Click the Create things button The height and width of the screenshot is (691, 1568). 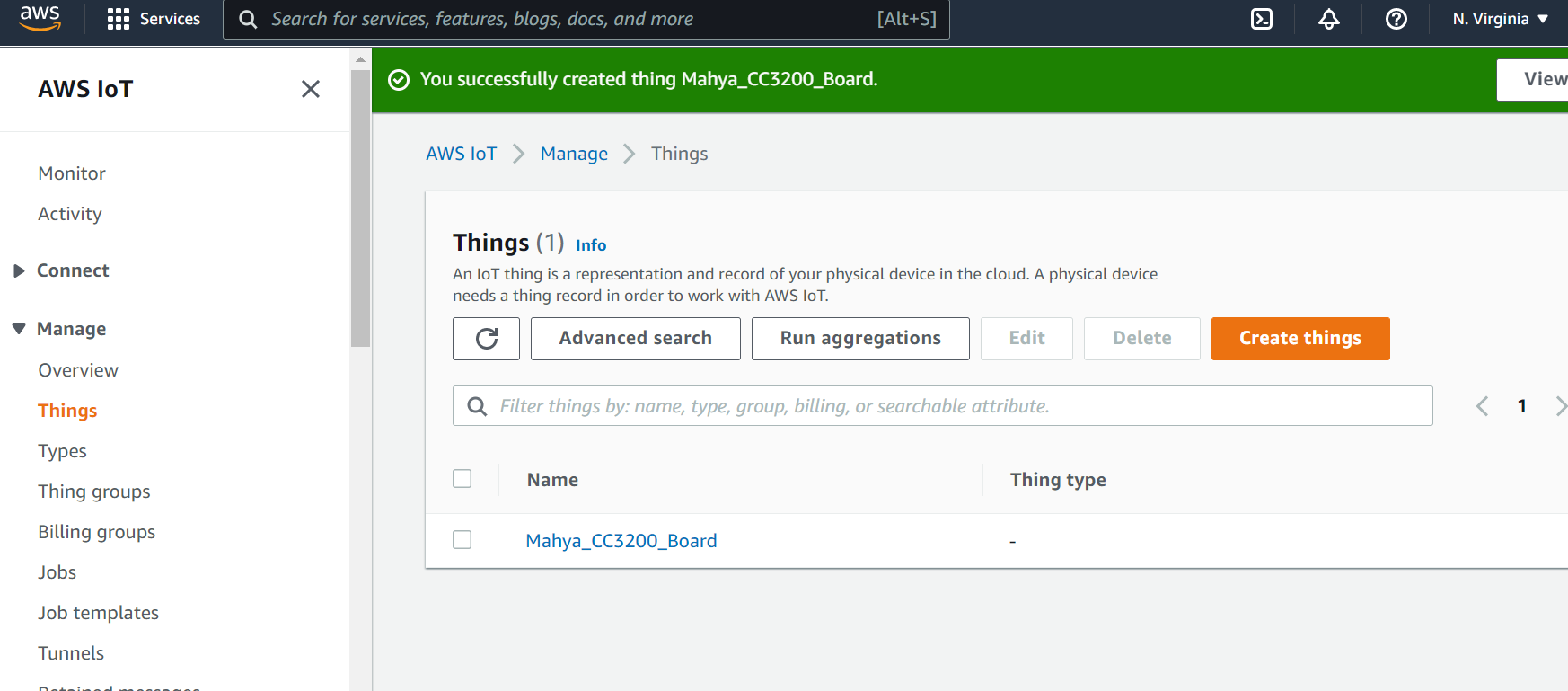1300,339
